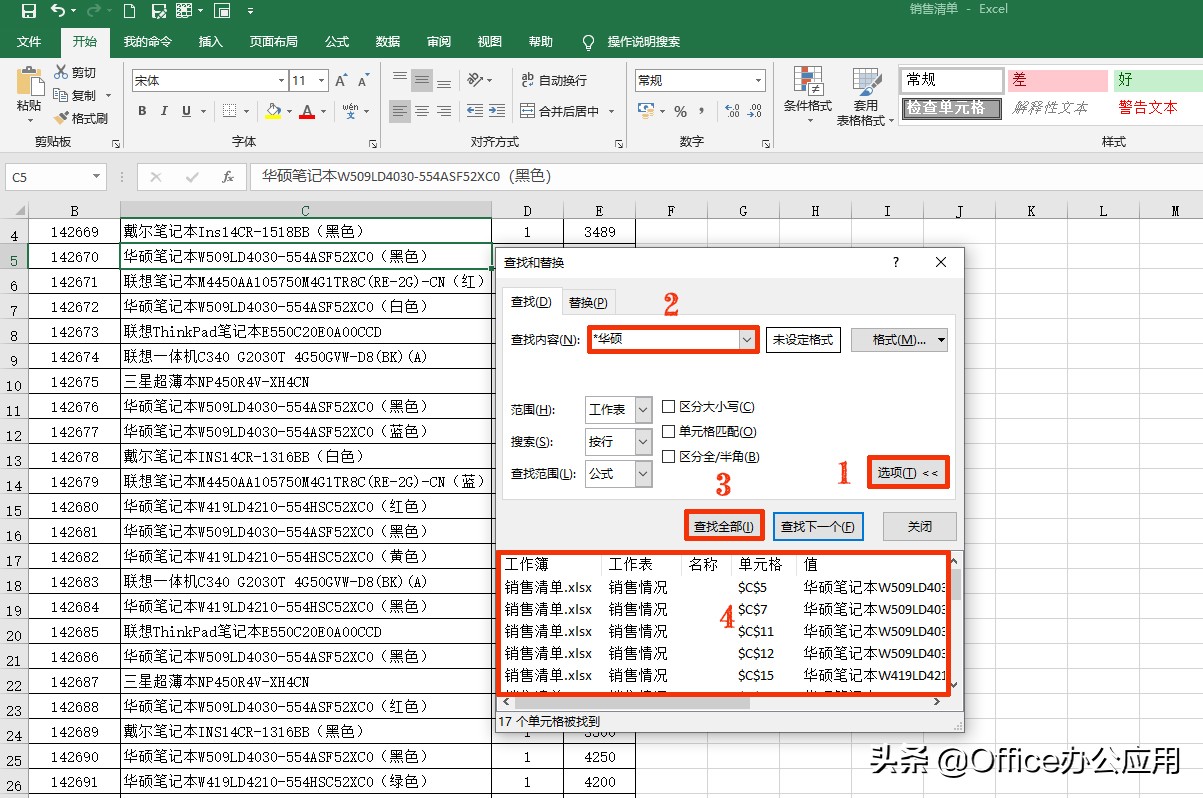This screenshot has height=798, width=1203.
Task: Click Copy (复制) icon
Action: [x=61, y=95]
